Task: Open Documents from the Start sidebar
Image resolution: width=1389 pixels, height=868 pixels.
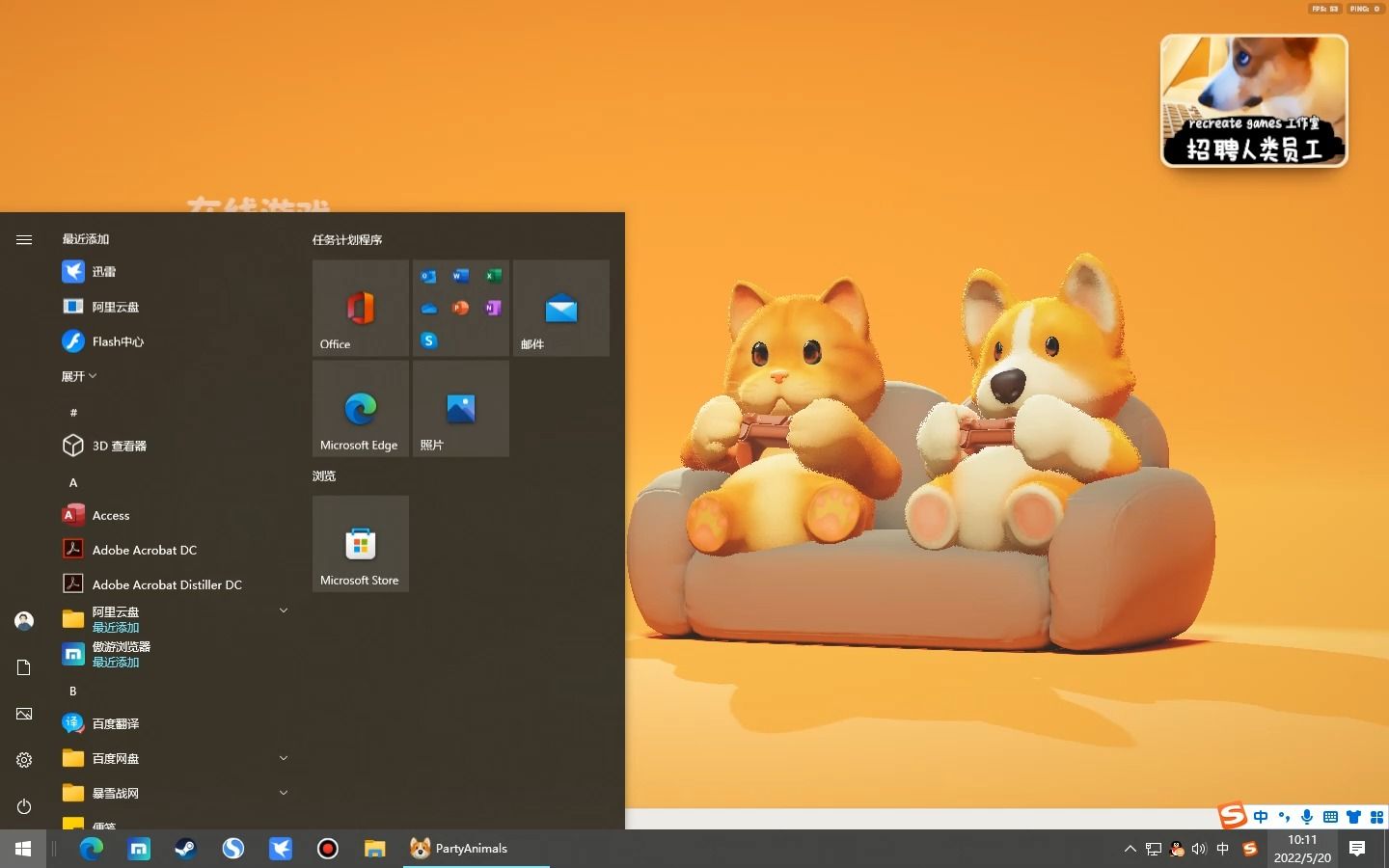Action: point(24,667)
